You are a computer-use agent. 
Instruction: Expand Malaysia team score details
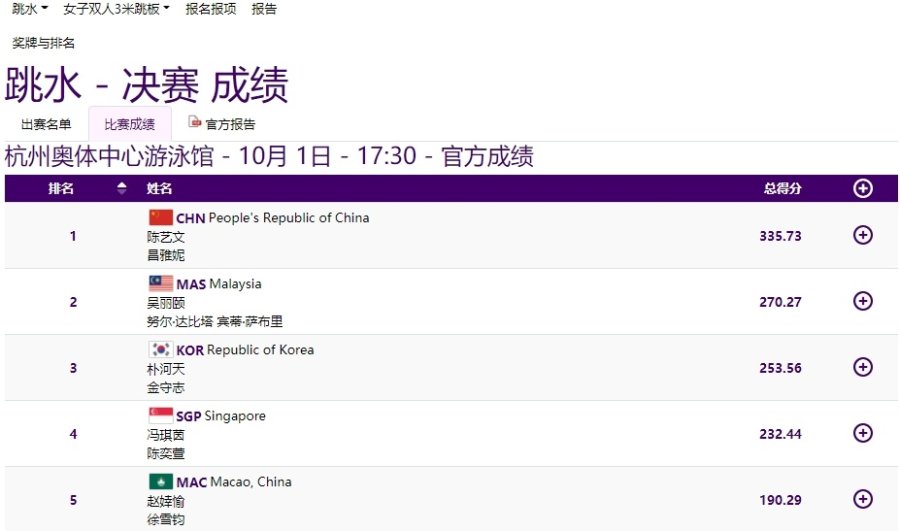(863, 301)
